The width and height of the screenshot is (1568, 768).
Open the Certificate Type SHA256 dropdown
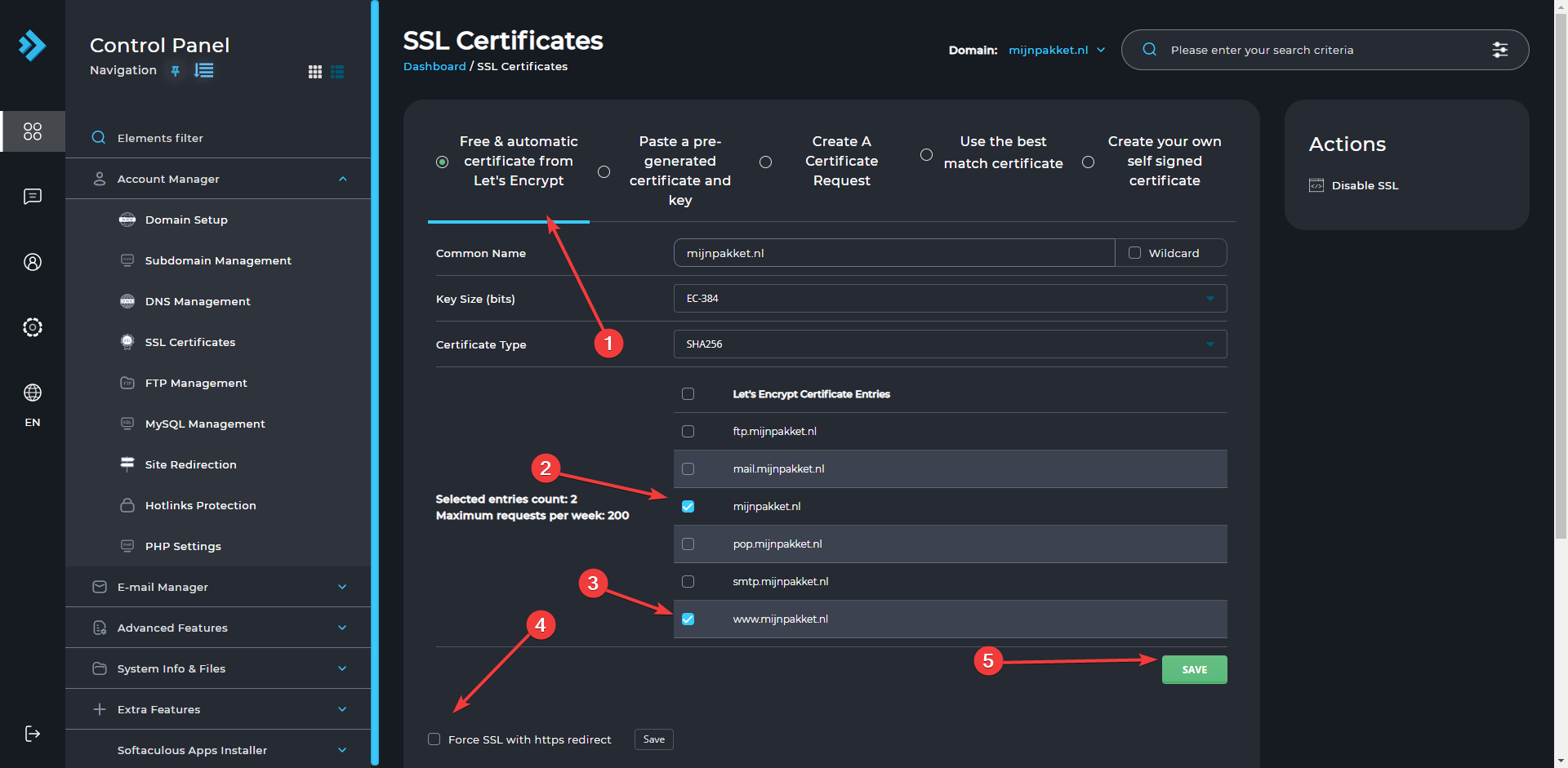950,344
